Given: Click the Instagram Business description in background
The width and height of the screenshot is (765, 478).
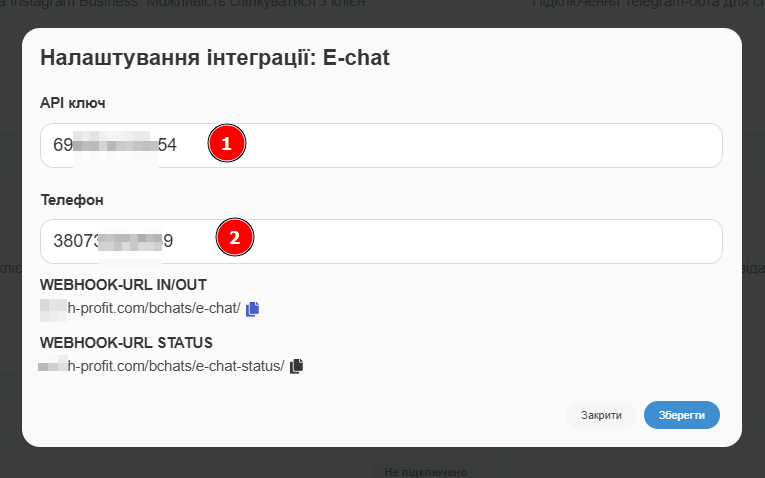Looking at the screenshot, I should pos(200,5).
